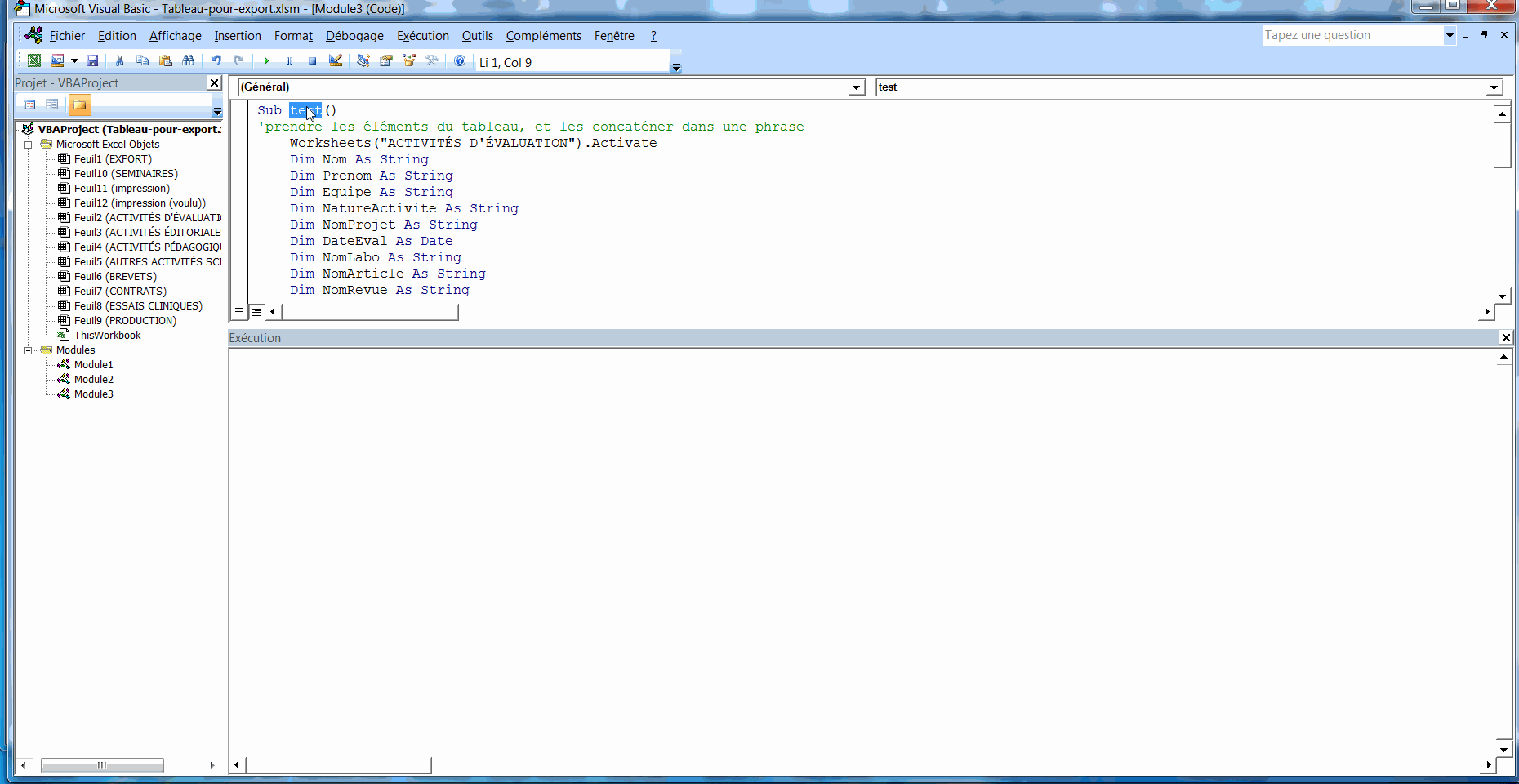Click View Code icon in Project panel
Image resolution: width=1519 pixels, height=784 pixels.
click(x=29, y=105)
